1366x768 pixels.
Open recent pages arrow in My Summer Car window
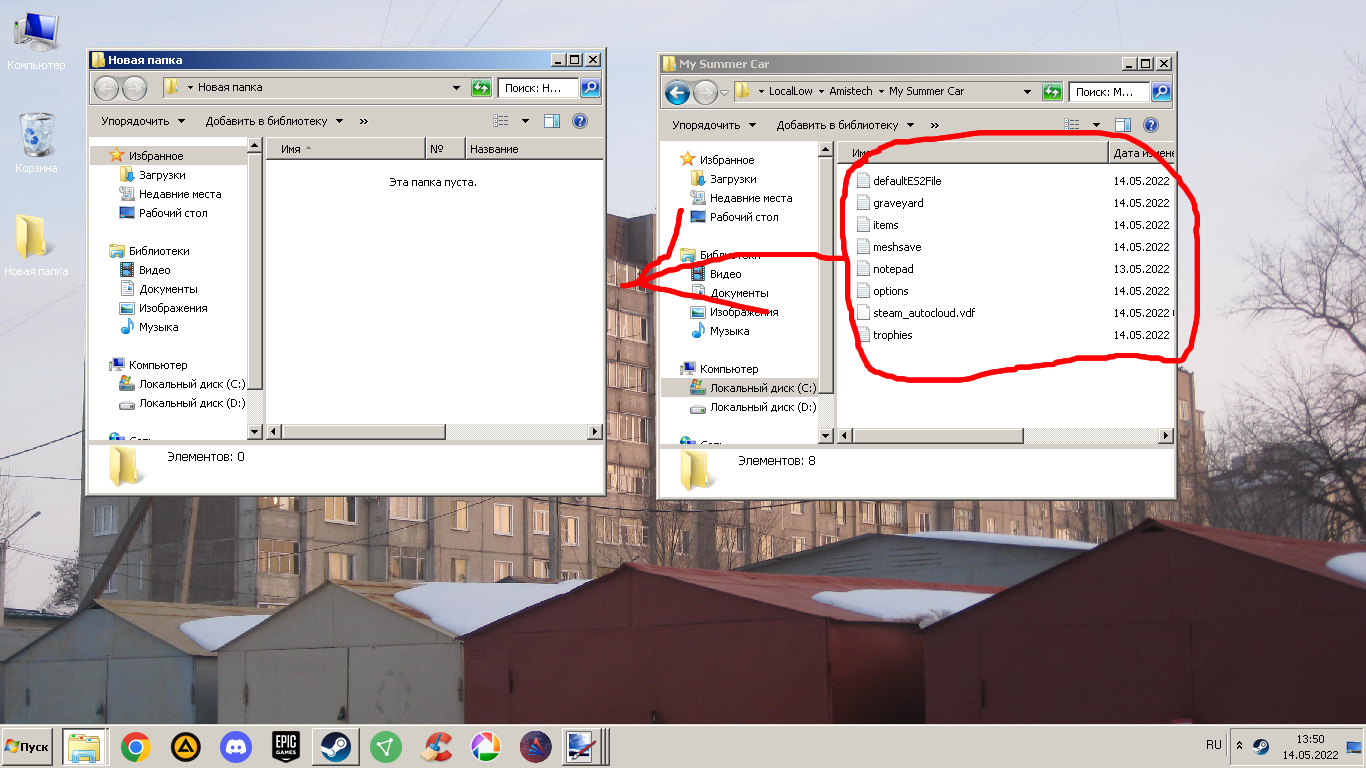pyautogui.click(x=724, y=93)
